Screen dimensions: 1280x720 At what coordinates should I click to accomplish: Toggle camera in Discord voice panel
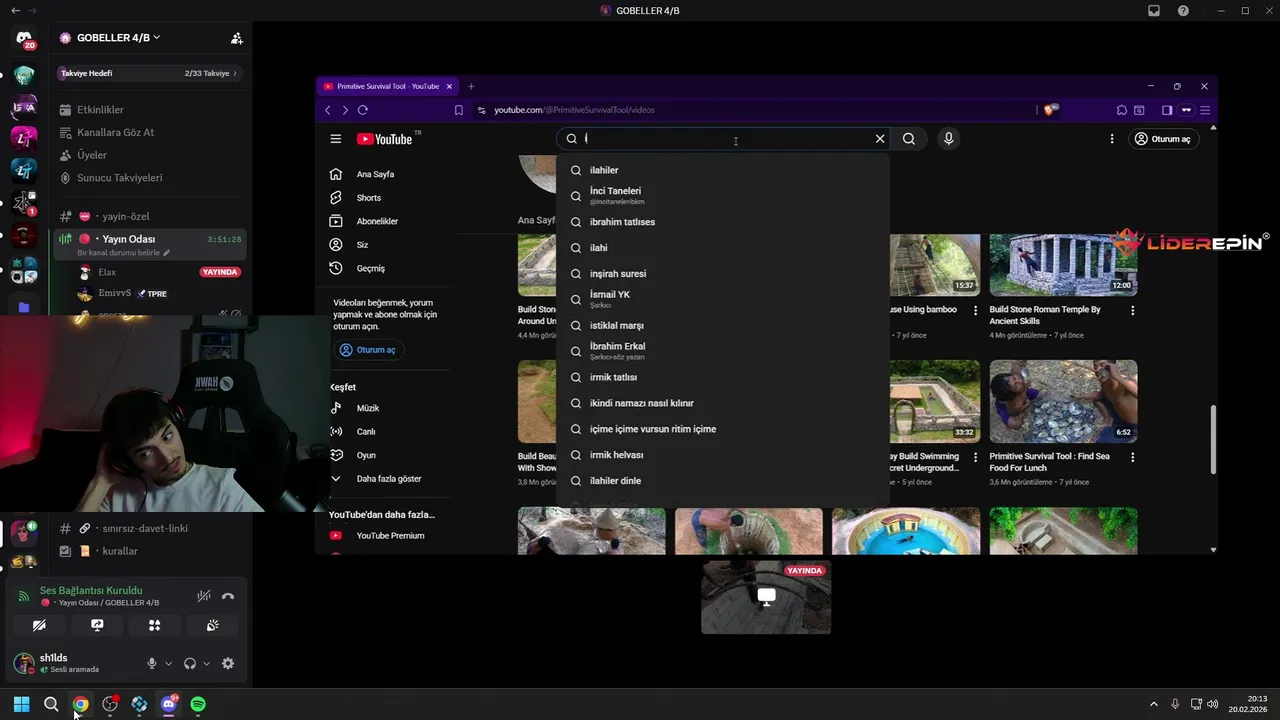(39, 625)
